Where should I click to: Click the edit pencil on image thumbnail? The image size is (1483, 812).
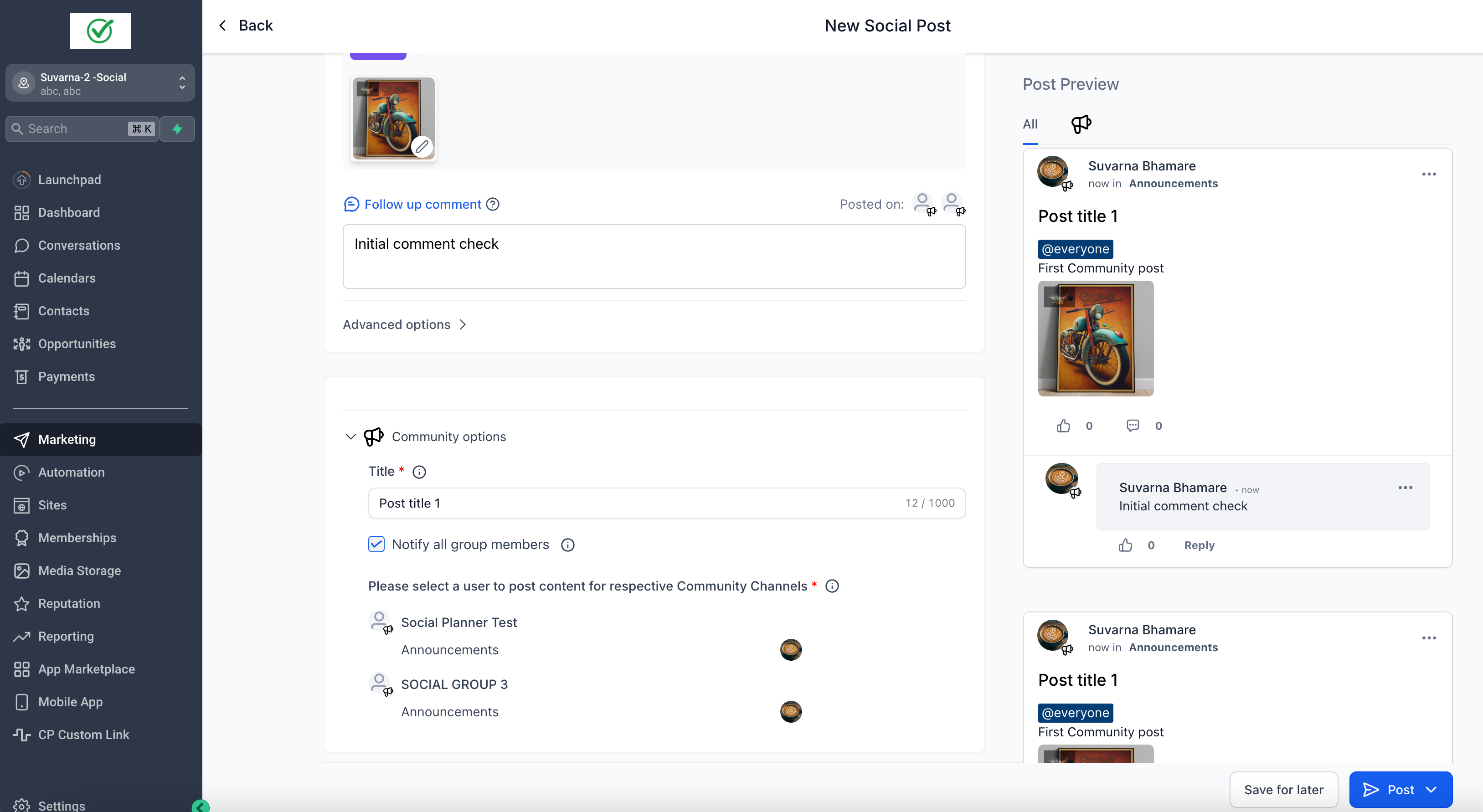pos(422,146)
